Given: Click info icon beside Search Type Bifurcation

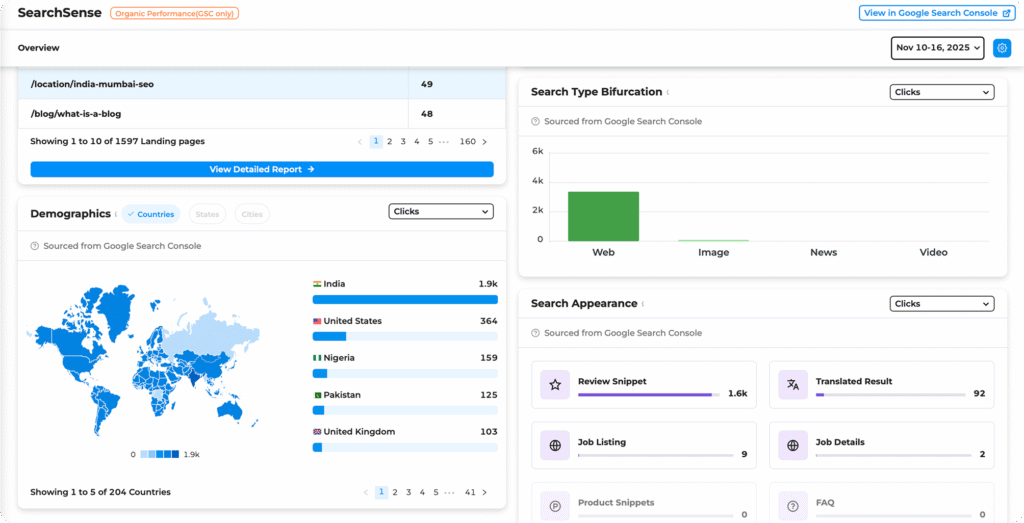Looking at the screenshot, I should click(x=668, y=93).
